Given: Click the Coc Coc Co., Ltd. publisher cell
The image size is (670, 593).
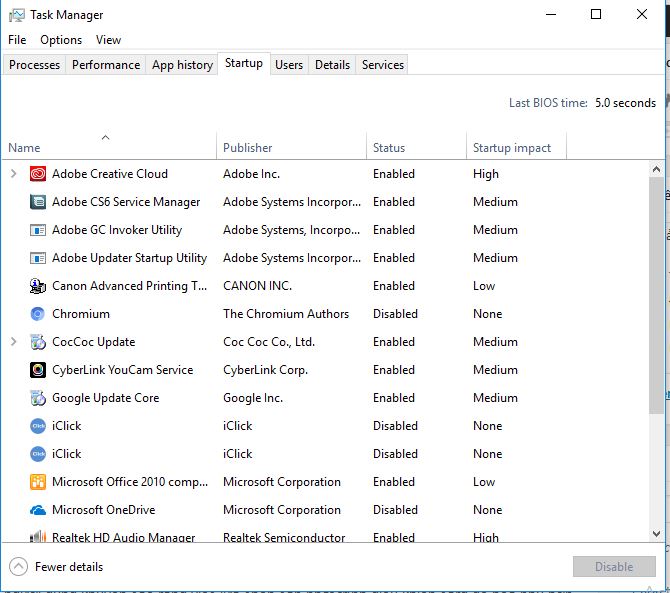Looking at the screenshot, I should (x=269, y=342).
